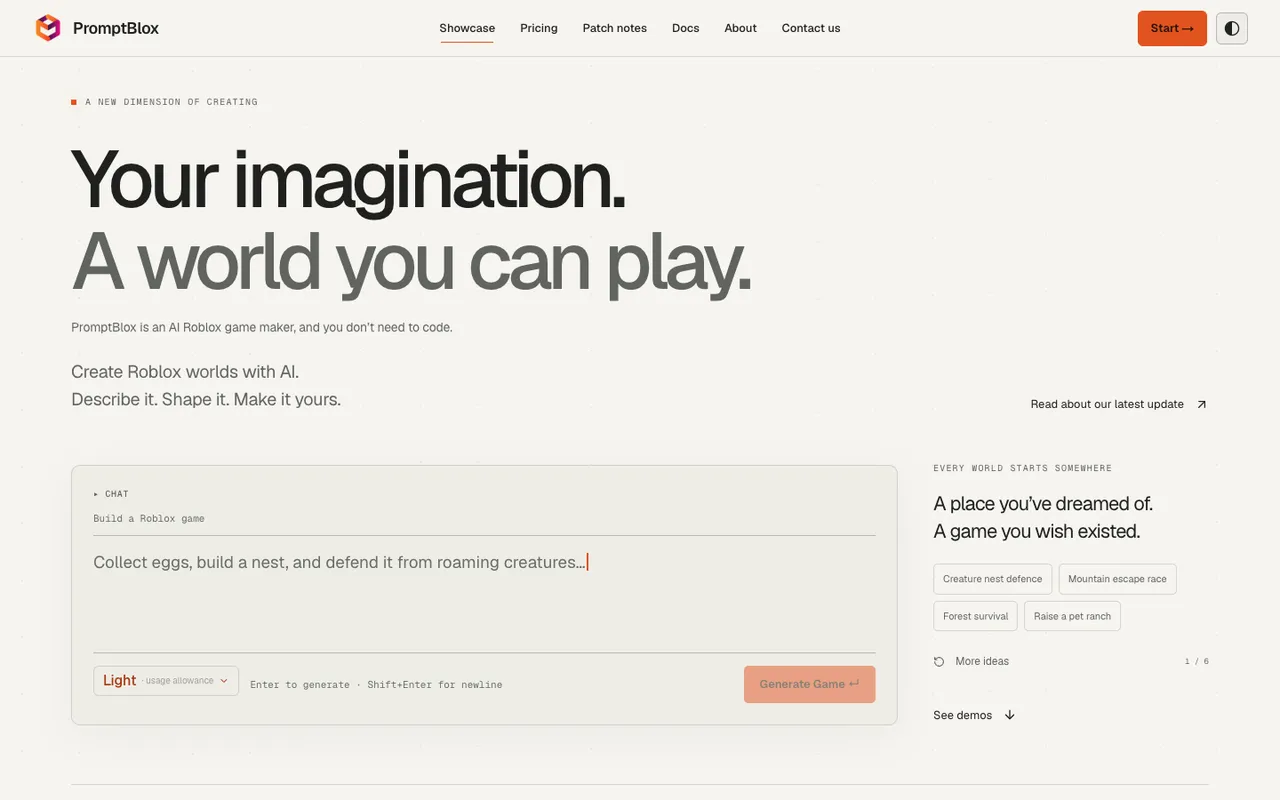This screenshot has width=1280, height=800.
Task: Click the PromptBlox brand name
Action: (x=116, y=28)
